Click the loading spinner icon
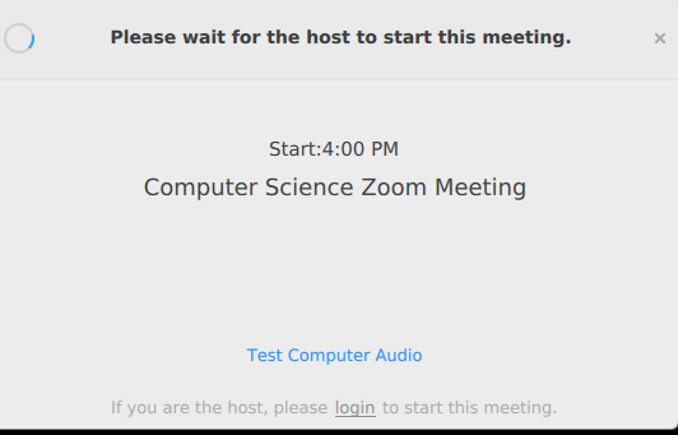678x435 pixels. click(19, 38)
